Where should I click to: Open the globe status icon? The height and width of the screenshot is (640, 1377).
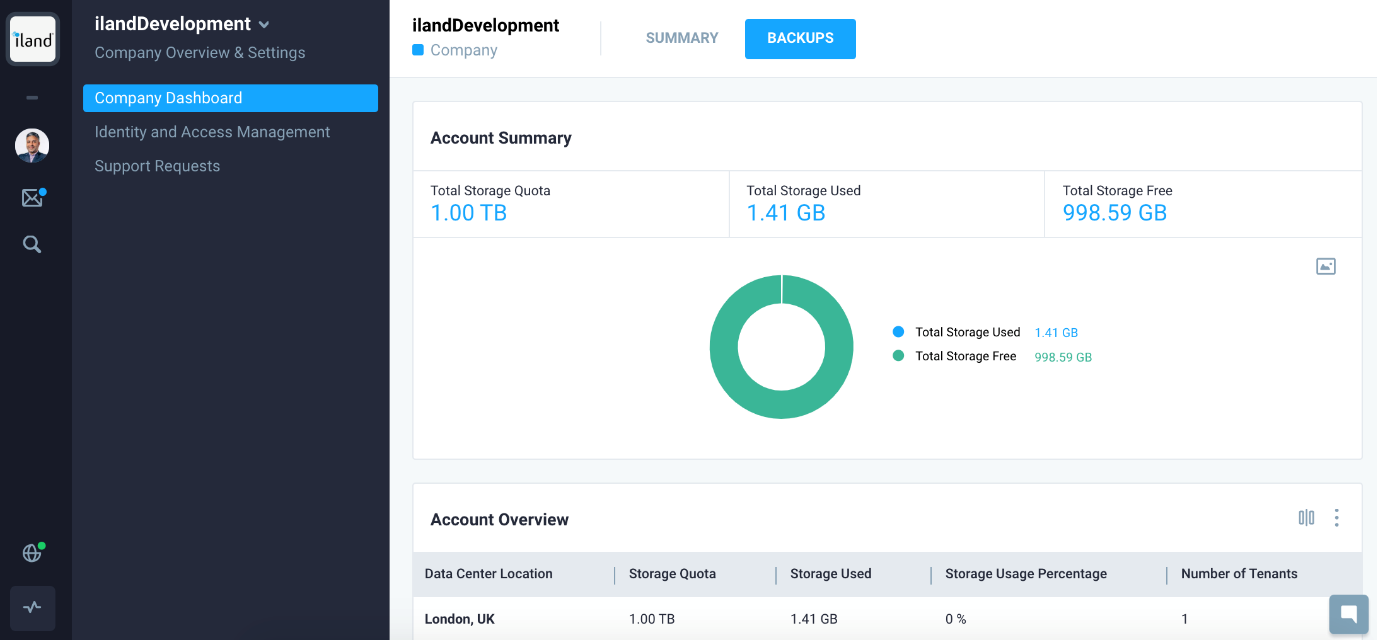click(x=32, y=553)
